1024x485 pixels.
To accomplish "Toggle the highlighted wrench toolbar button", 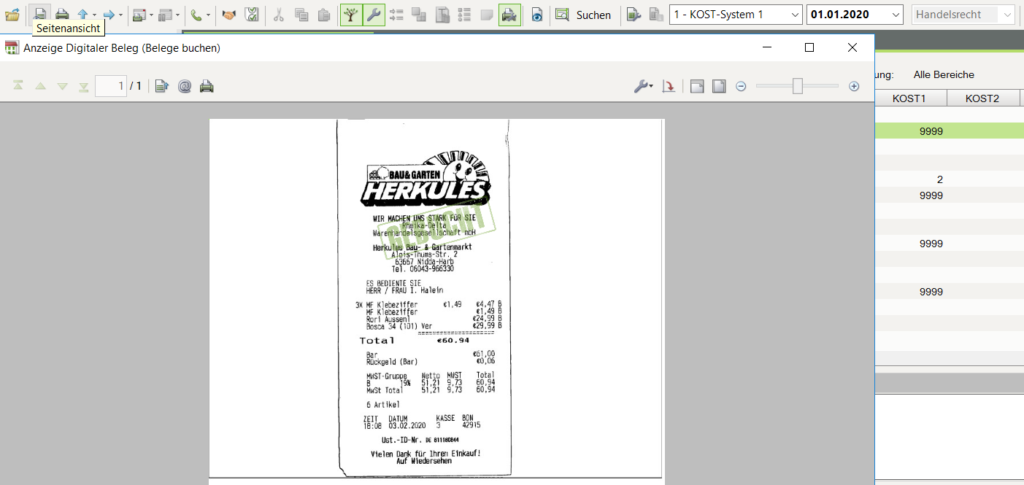I will coord(374,14).
